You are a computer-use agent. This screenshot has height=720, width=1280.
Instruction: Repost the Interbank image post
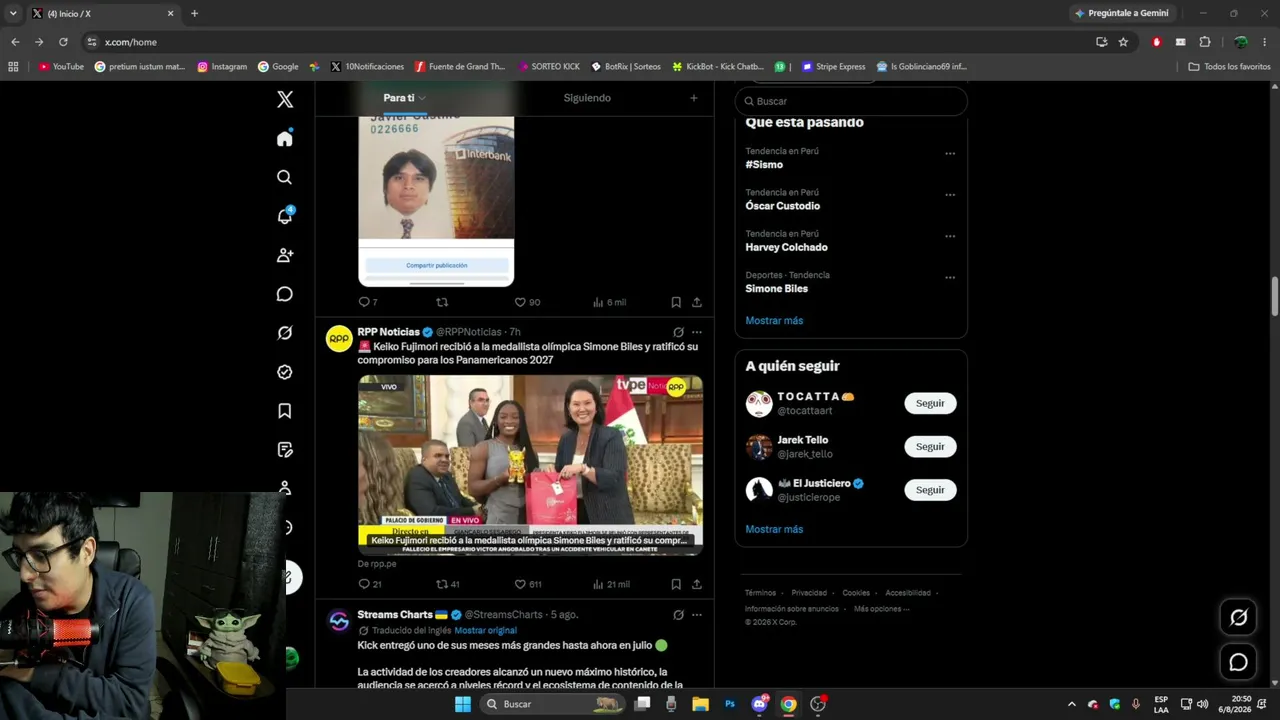(x=442, y=302)
